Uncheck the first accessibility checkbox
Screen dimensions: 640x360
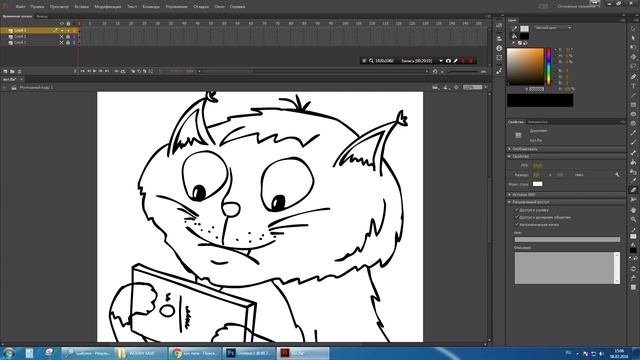516,210
